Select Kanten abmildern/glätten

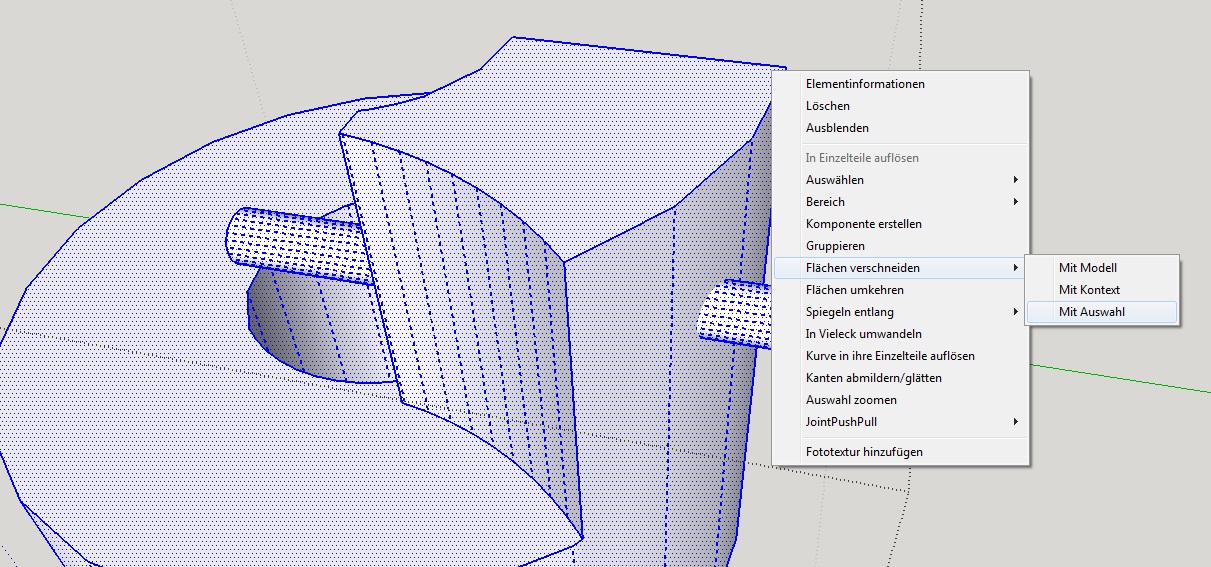[873, 378]
